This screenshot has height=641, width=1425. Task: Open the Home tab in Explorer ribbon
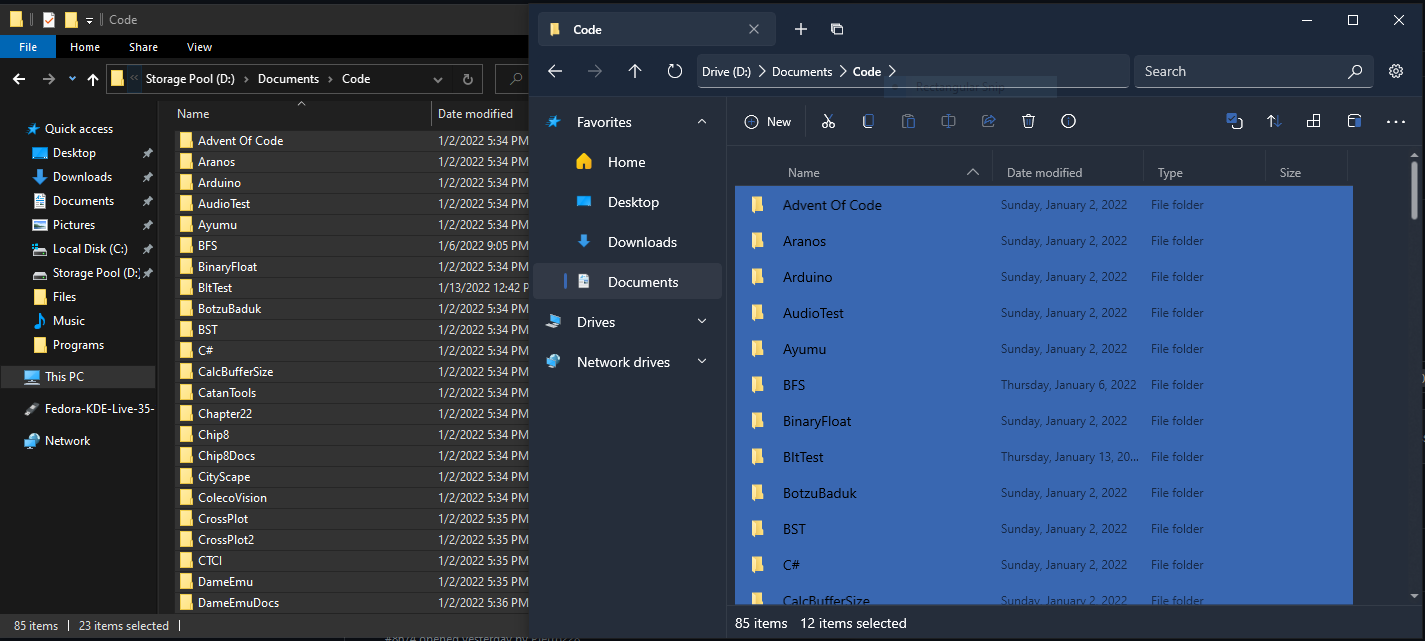point(85,47)
